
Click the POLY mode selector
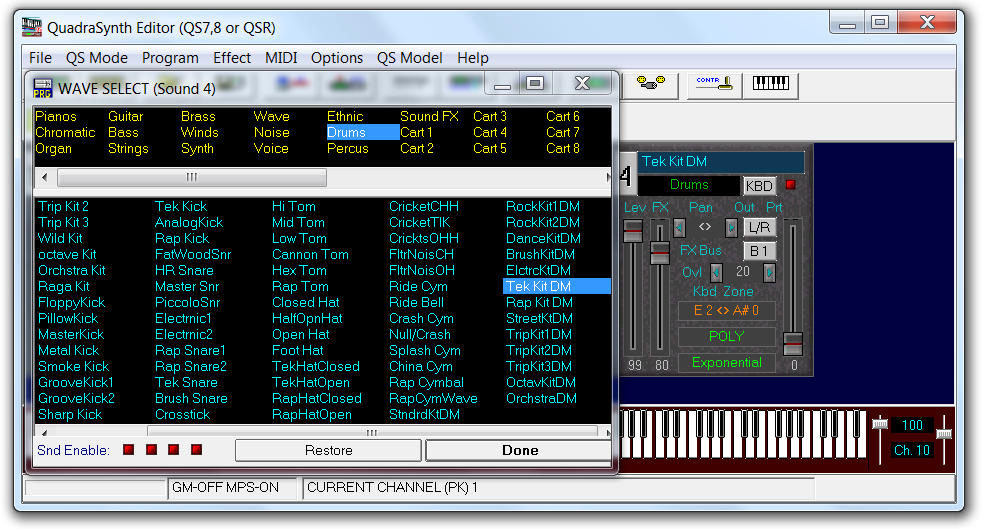[726, 336]
